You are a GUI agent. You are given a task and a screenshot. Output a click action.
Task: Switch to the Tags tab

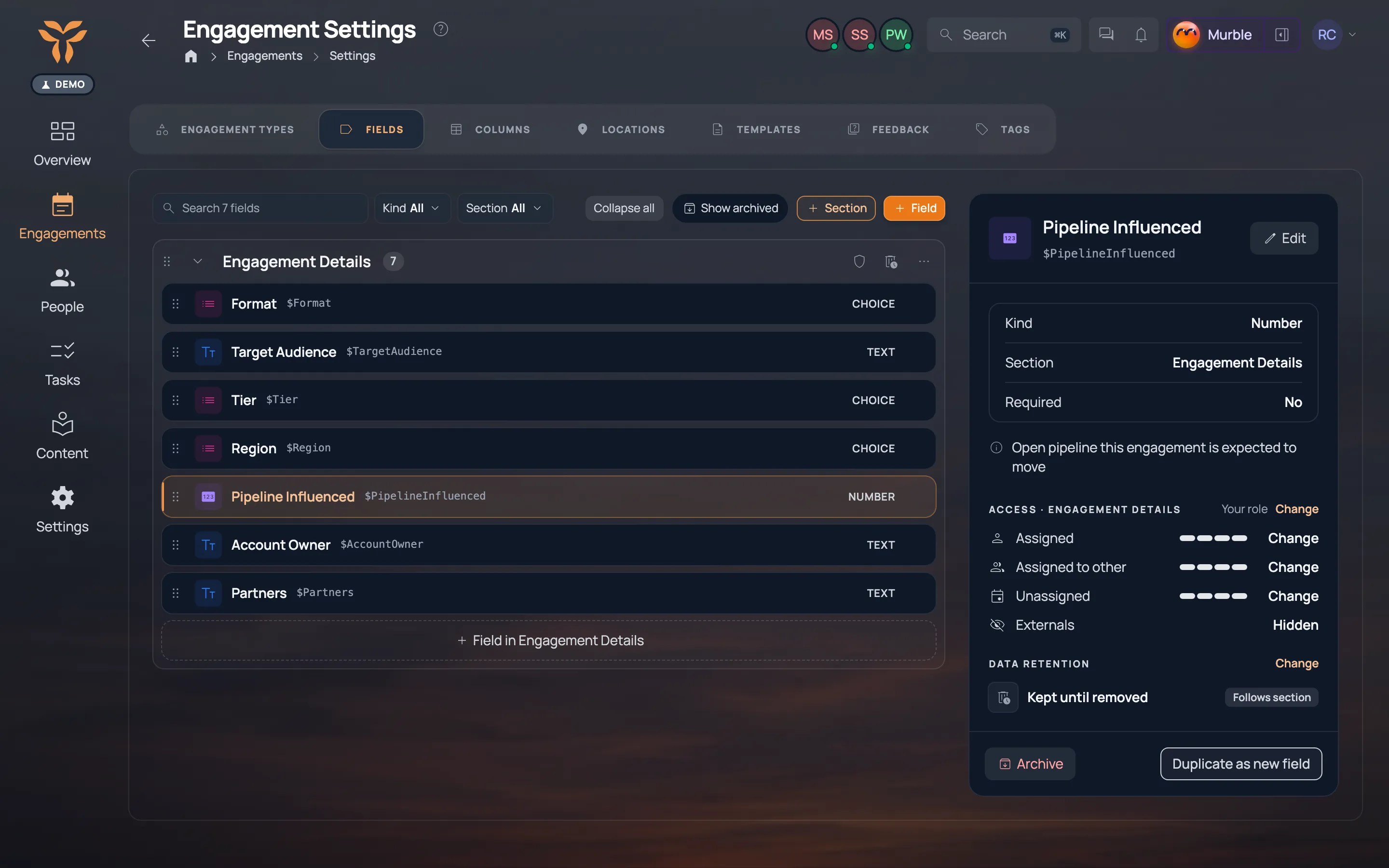(1003, 129)
